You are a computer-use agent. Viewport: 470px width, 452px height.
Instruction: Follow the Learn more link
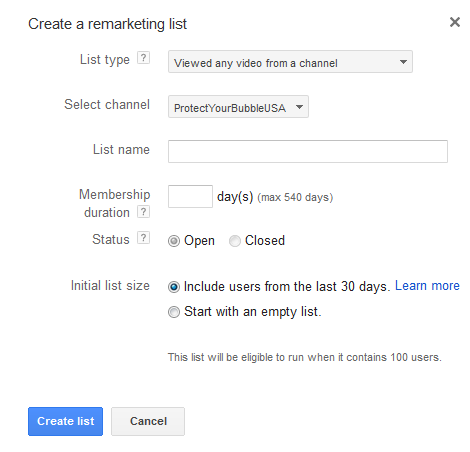pos(427,286)
